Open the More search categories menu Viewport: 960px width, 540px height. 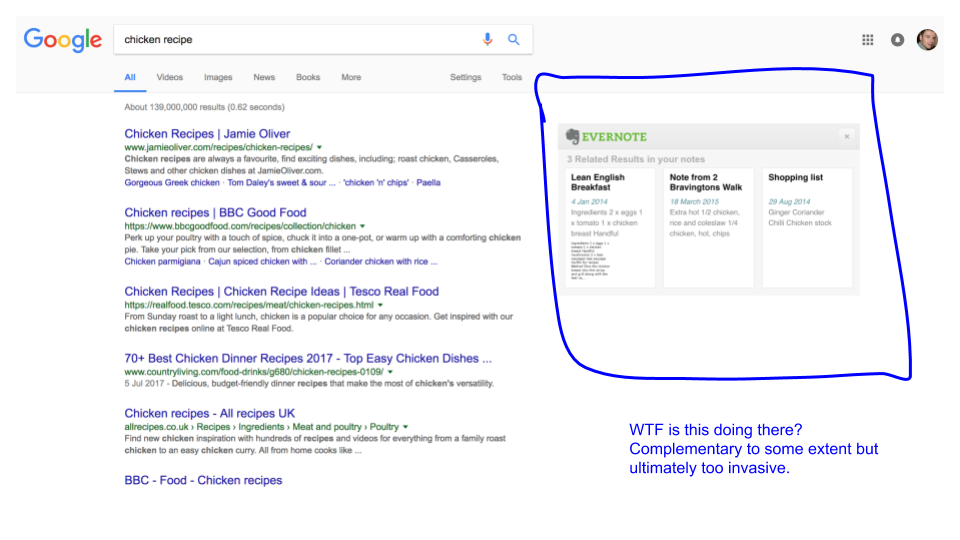[351, 77]
